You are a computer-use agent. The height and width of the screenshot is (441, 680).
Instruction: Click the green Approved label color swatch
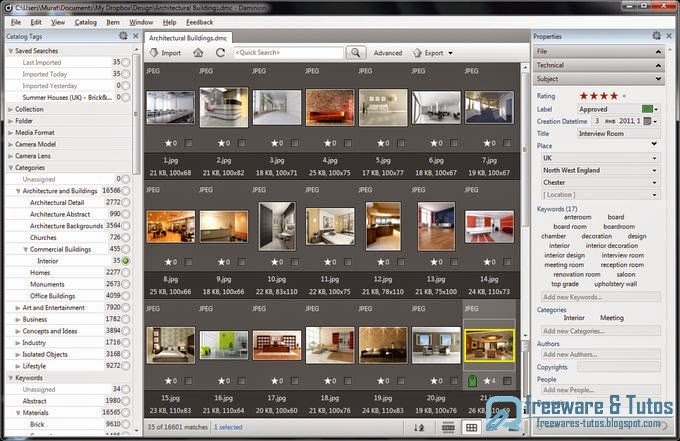[x=649, y=109]
